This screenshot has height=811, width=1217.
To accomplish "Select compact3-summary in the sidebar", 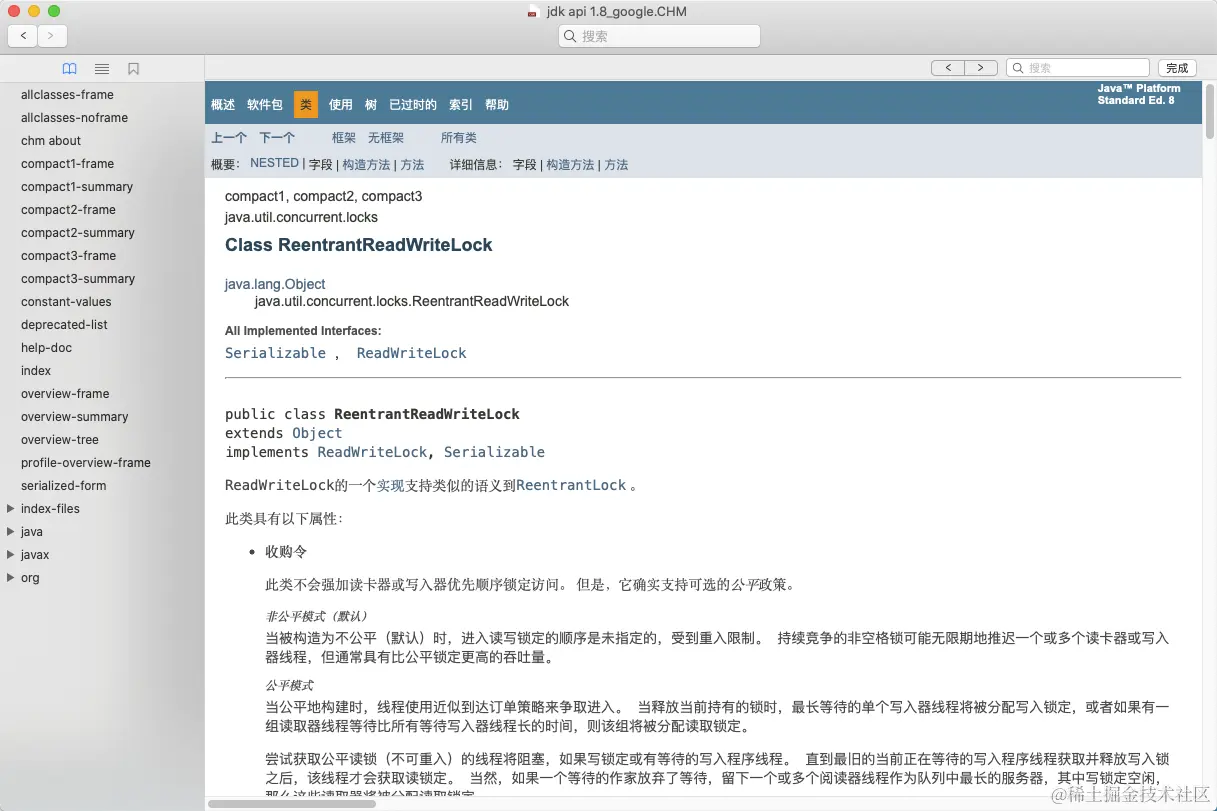I will click(78, 279).
